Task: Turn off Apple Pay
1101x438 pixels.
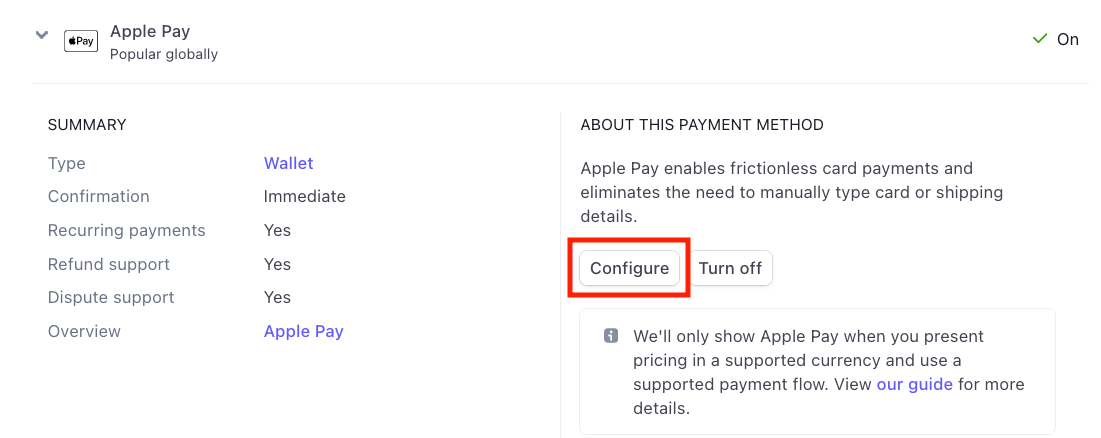Action: [730, 268]
